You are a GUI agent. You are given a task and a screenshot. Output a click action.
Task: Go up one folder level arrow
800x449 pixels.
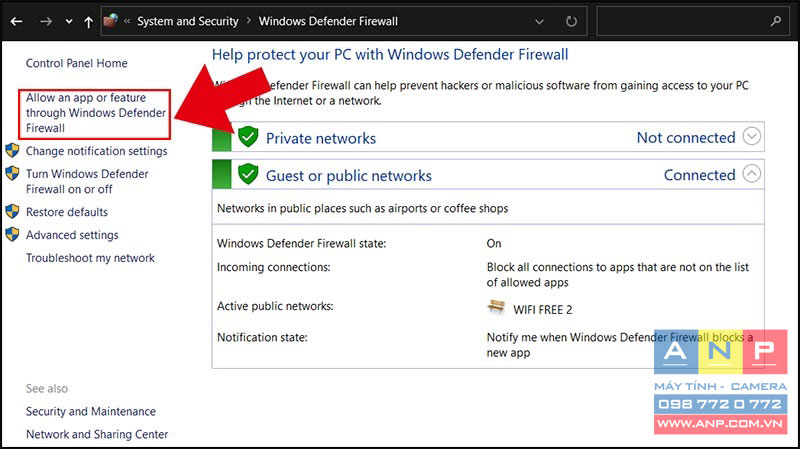pos(88,21)
